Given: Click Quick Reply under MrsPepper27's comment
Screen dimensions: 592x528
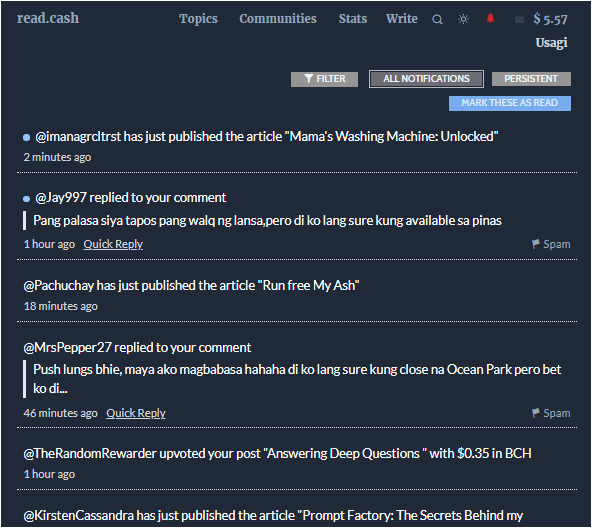Looking at the screenshot, I should point(136,413).
